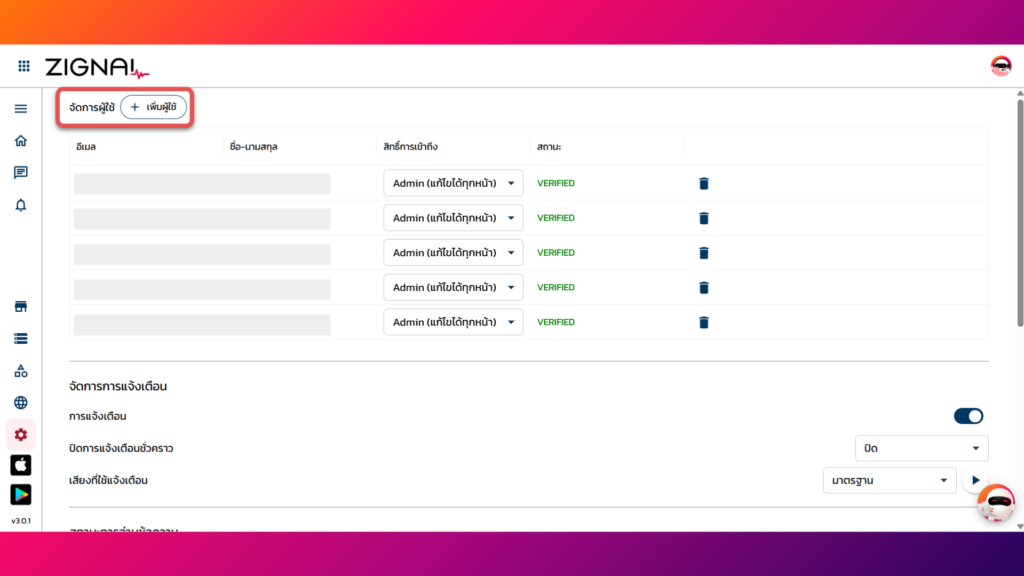1024x576 pixels.
Task: Click the Google Play store icon
Action: 20,495
